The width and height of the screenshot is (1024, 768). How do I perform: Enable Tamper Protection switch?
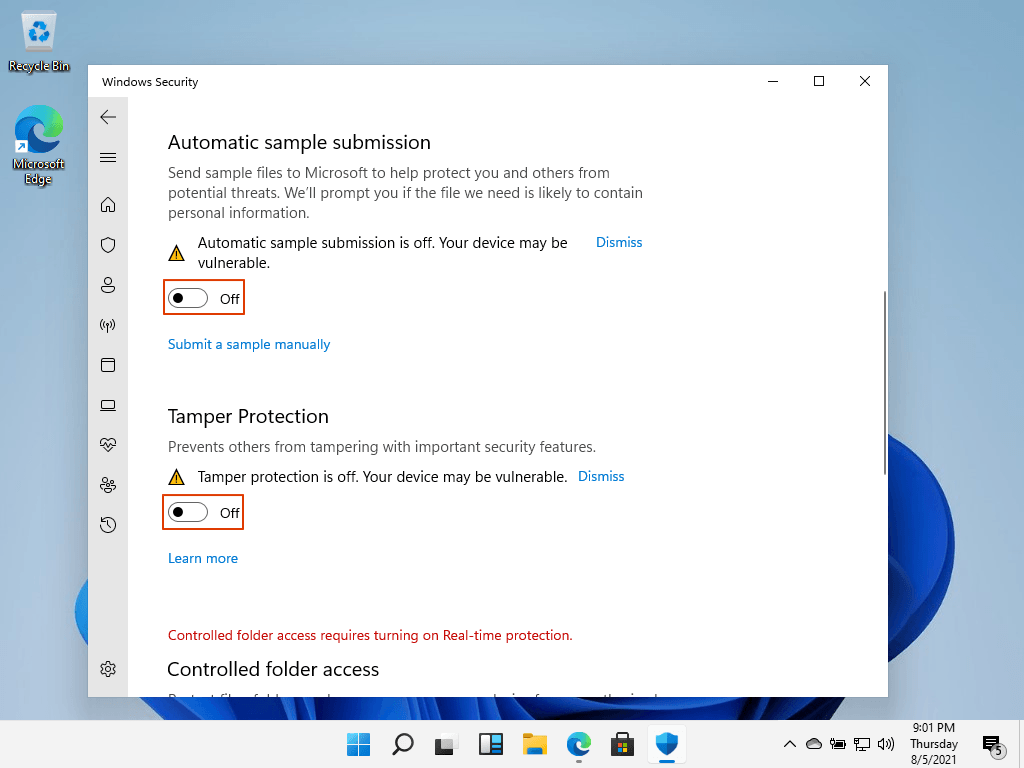click(190, 512)
